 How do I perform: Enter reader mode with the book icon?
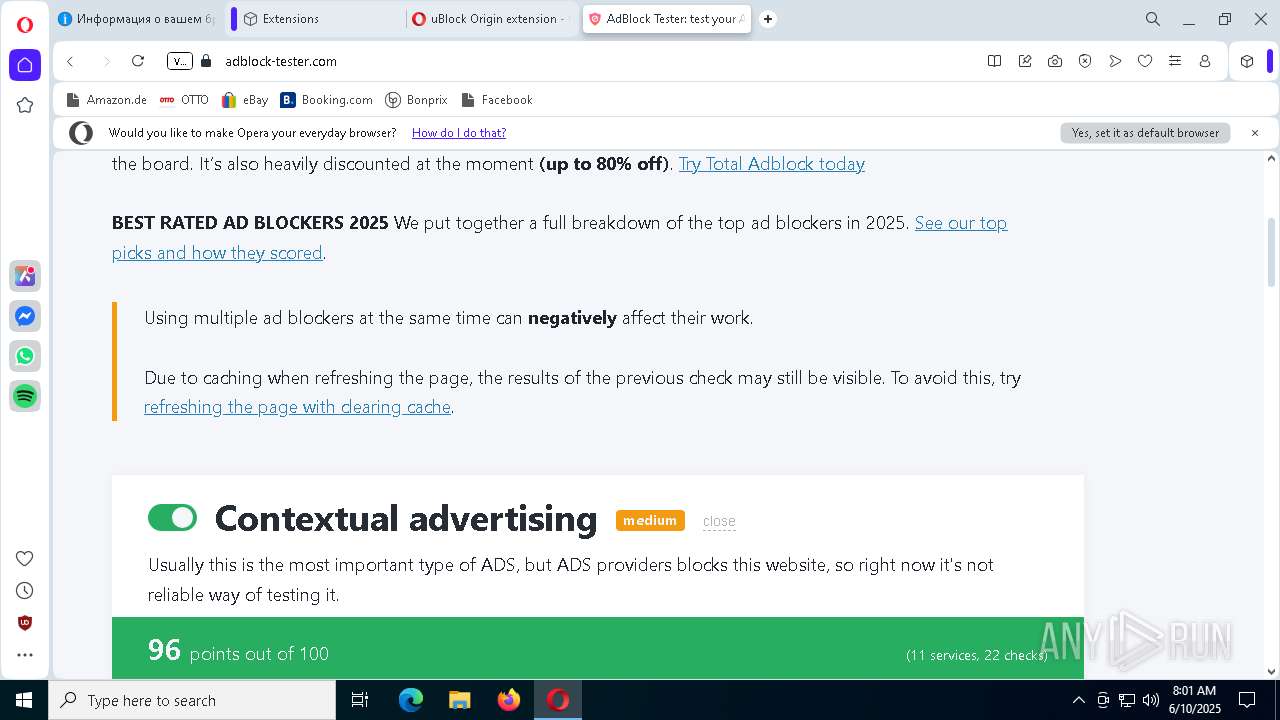click(994, 61)
